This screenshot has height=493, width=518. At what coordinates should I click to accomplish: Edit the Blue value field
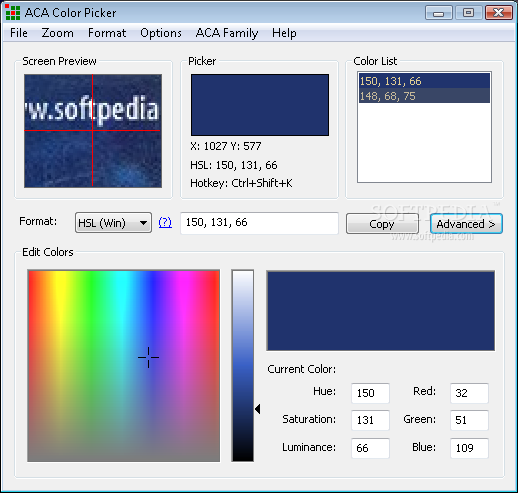click(x=469, y=448)
